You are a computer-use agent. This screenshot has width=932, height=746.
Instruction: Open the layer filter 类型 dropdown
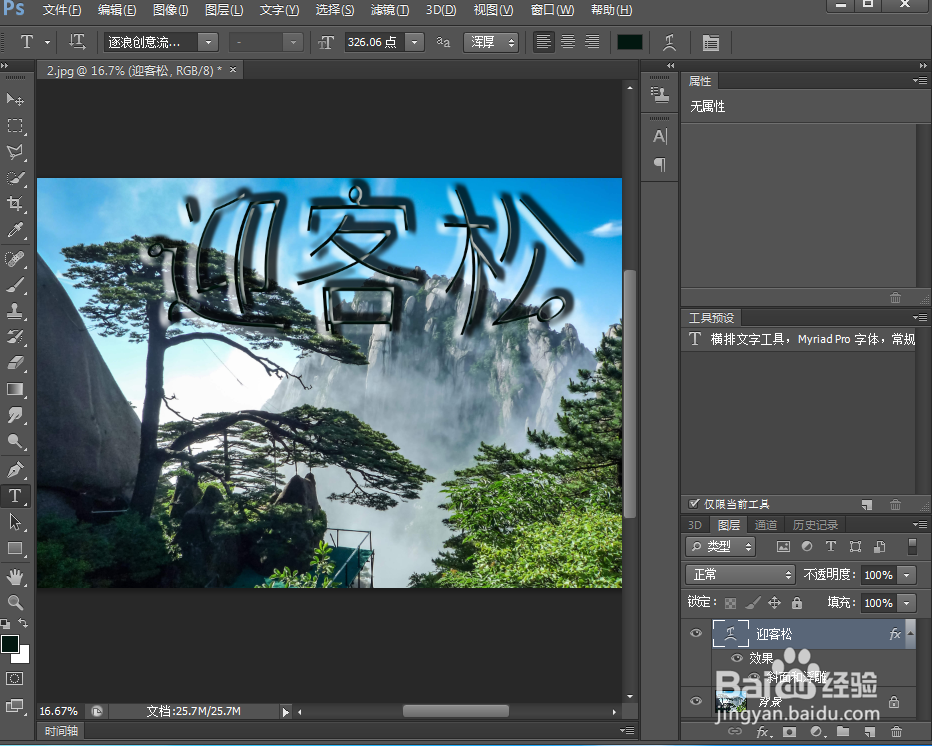pyautogui.click(x=720, y=546)
